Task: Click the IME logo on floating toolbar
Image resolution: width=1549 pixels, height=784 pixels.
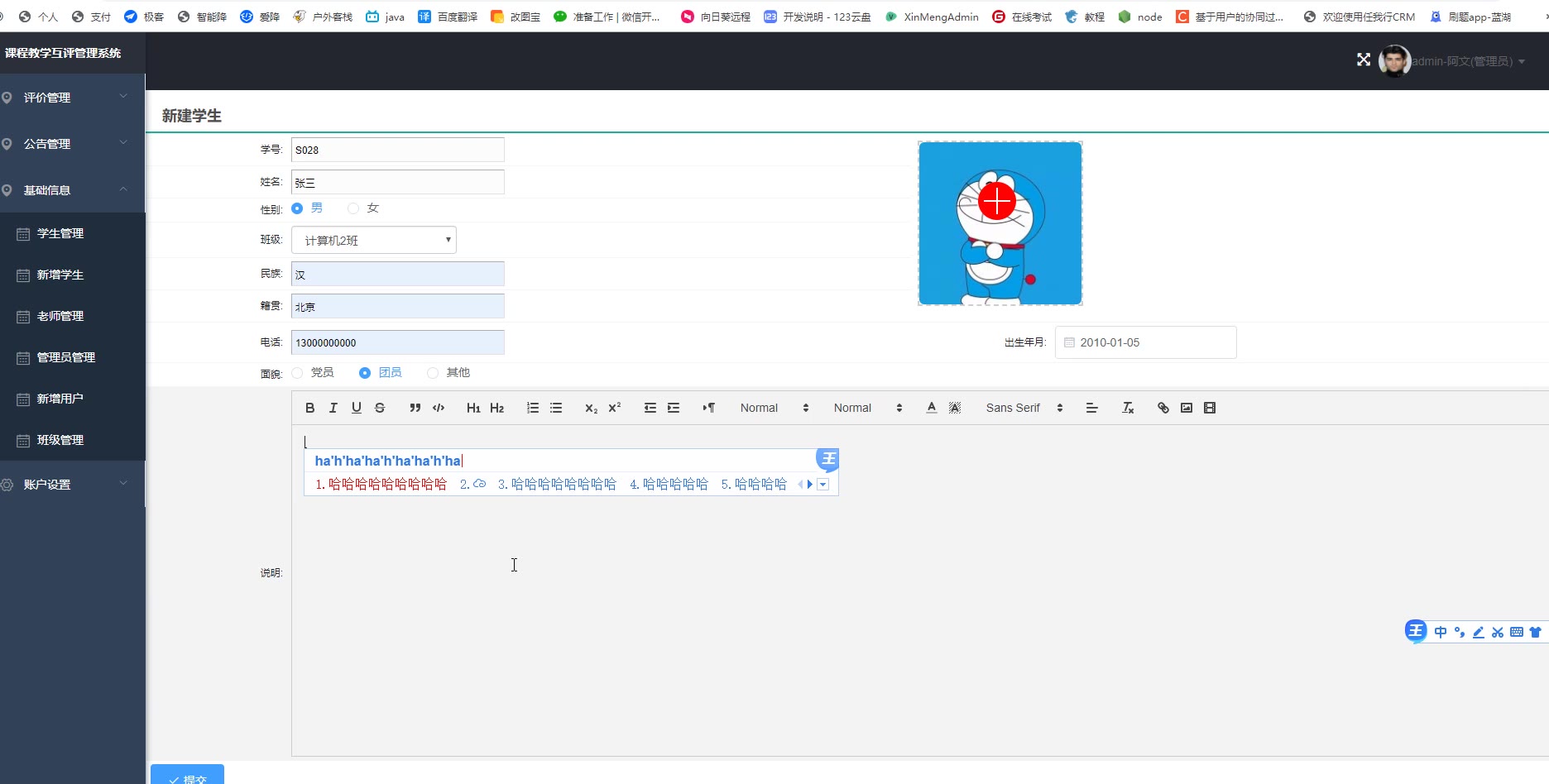Action: coord(1416,632)
